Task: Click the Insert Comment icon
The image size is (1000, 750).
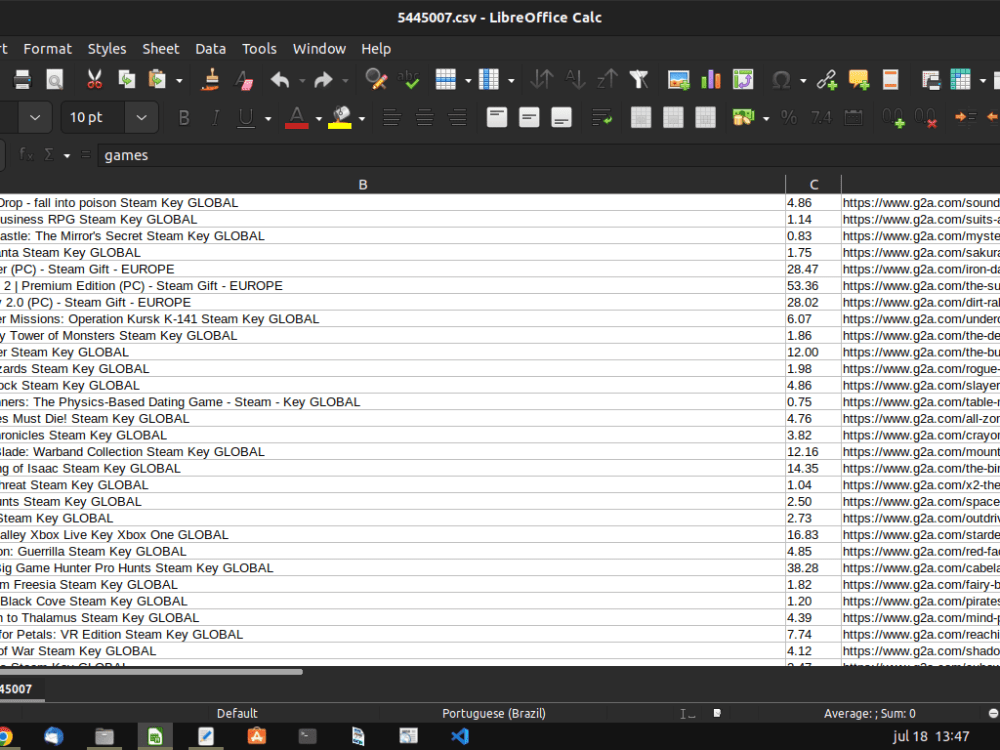Action: tap(858, 80)
